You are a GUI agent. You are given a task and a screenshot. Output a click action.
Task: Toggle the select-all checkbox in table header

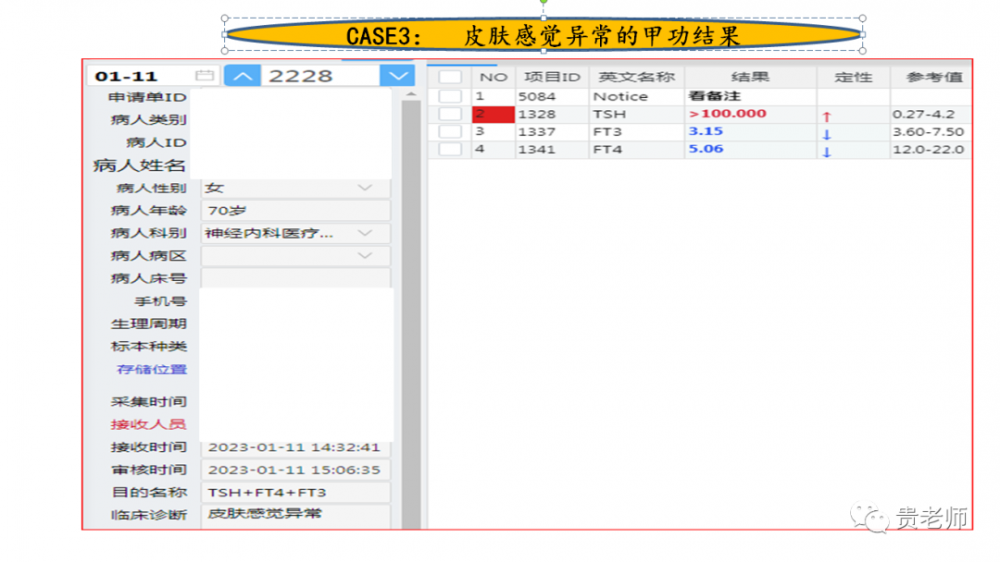click(x=450, y=77)
